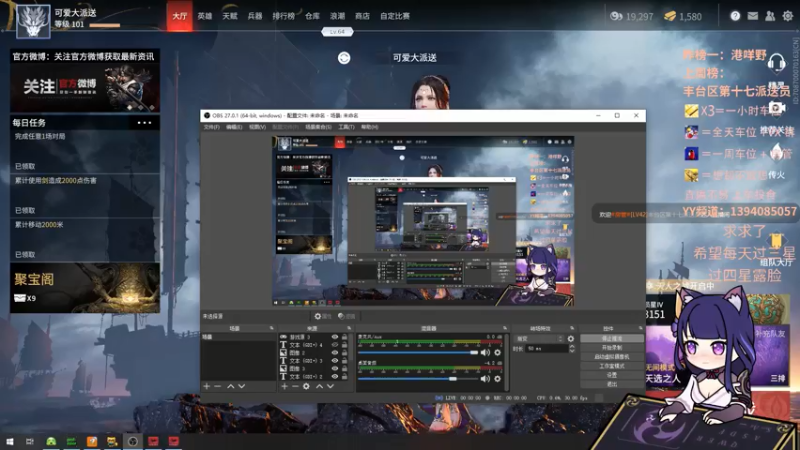Click the headset voice icon on right side
The image size is (800, 450).
click(776, 63)
